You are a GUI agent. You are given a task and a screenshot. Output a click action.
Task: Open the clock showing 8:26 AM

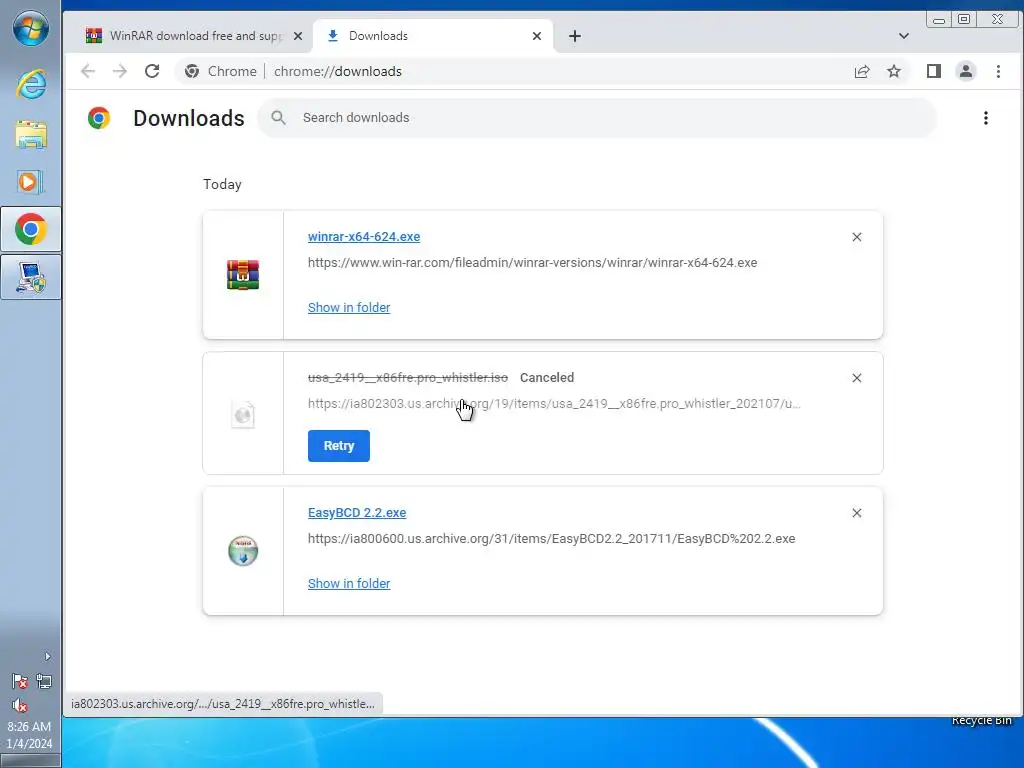(29, 735)
